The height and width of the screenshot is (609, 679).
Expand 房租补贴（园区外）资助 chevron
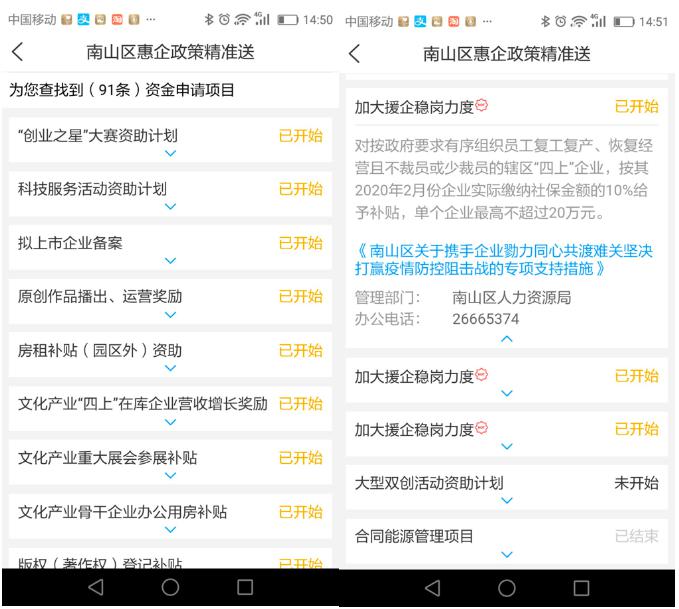171,368
